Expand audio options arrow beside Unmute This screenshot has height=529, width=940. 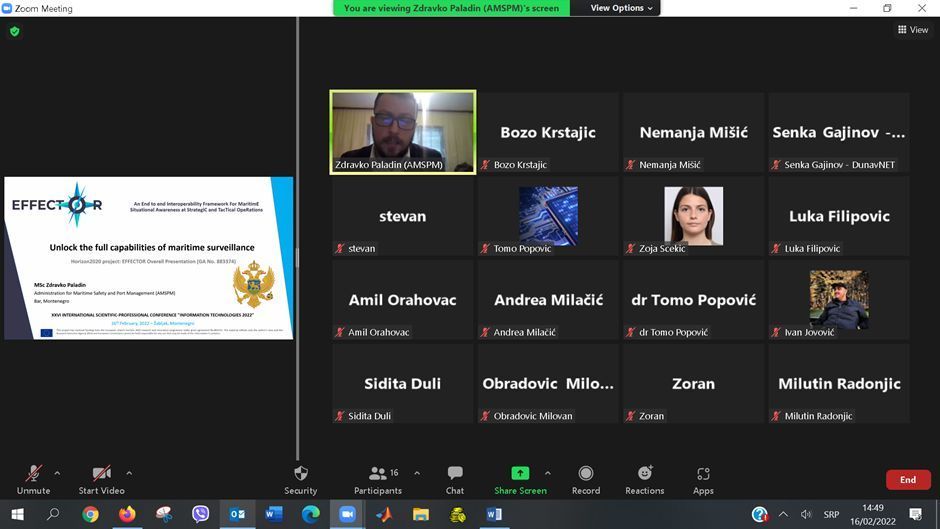[57, 473]
